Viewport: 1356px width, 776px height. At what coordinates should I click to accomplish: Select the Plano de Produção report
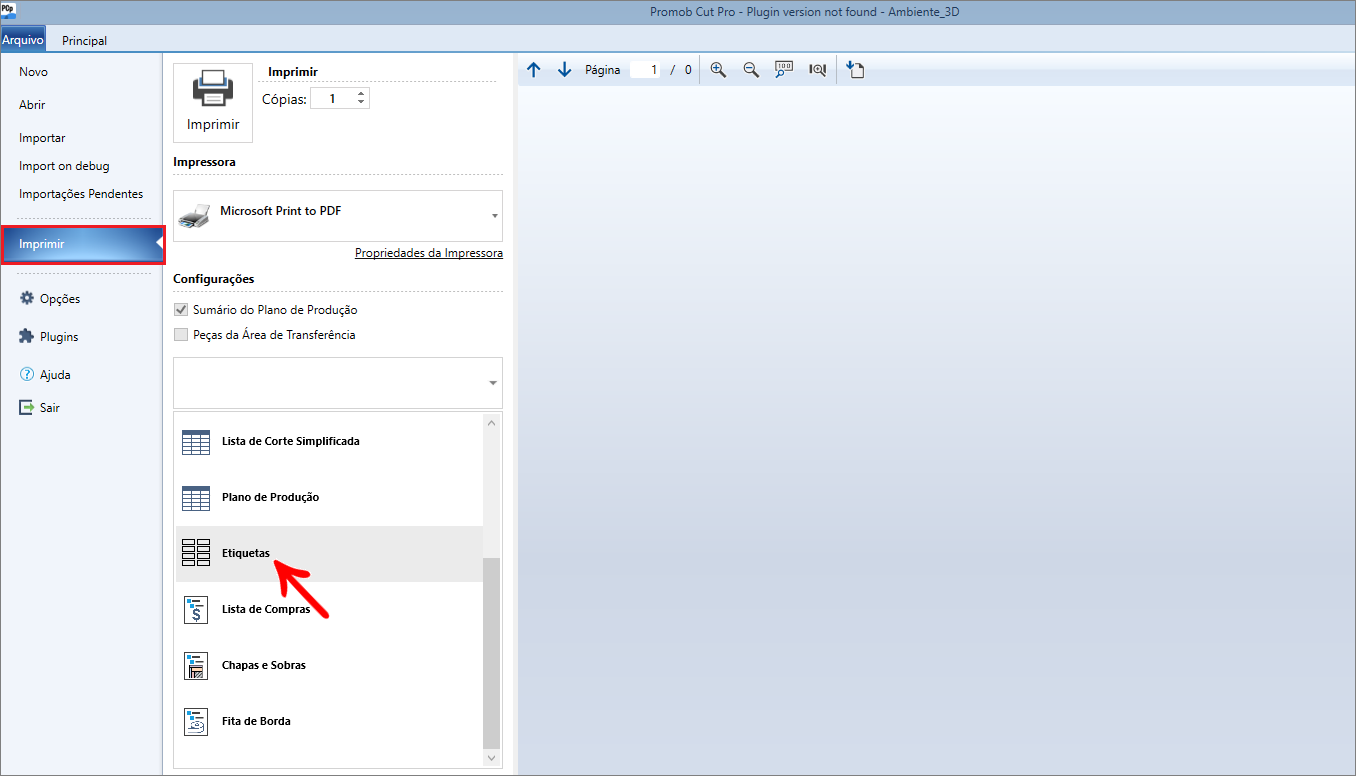pos(329,498)
